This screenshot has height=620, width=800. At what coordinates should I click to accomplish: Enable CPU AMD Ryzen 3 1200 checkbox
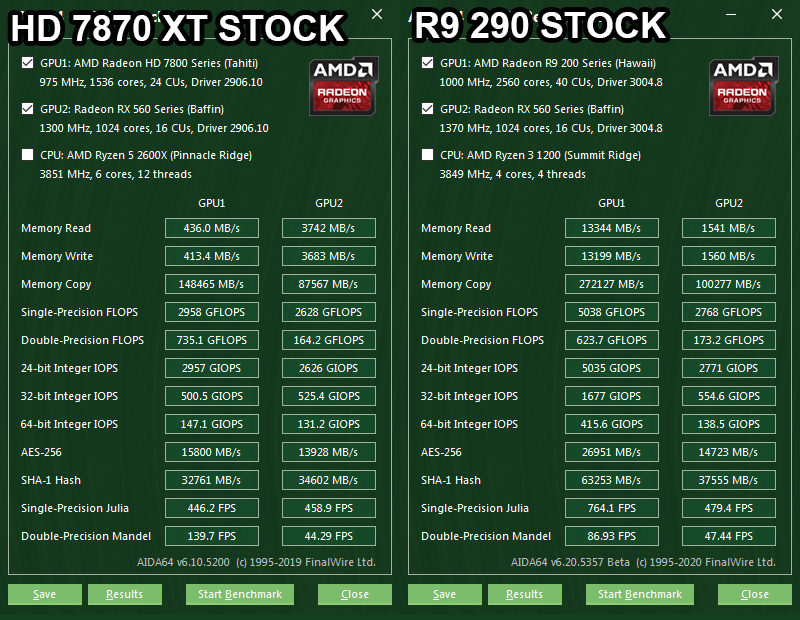428,155
